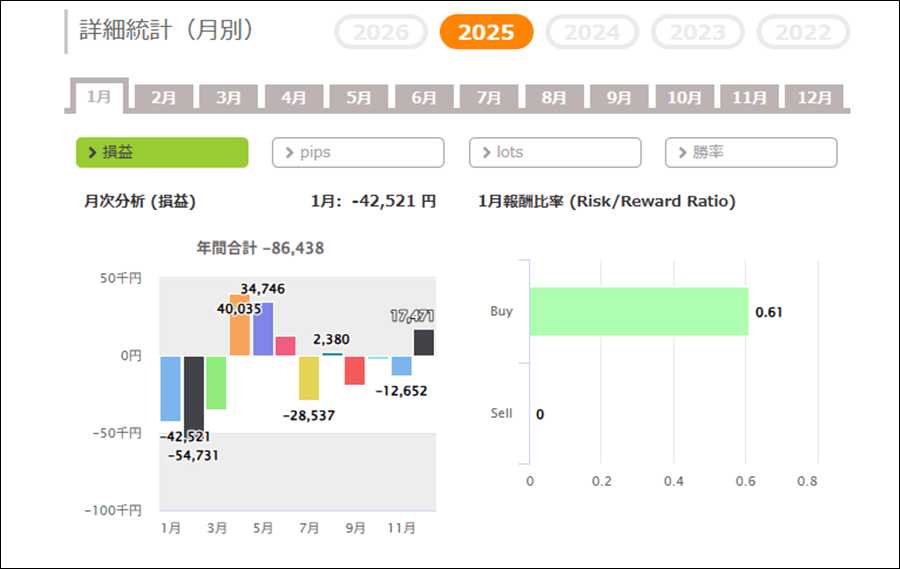
Task: Select the 2026 year button
Action: tap(381, 32)
